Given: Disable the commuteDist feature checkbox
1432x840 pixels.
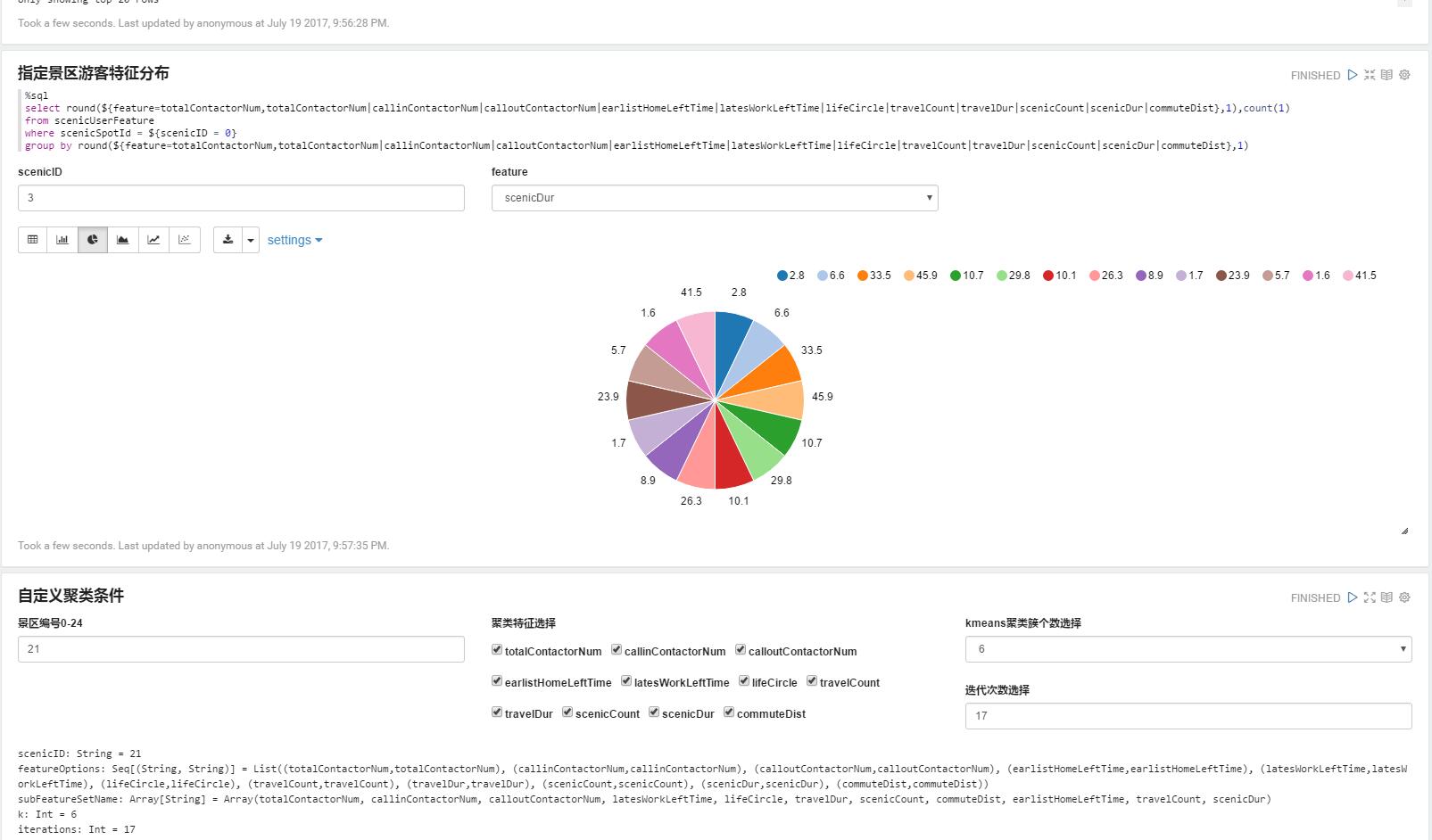Looking at the screenshot, I should (729, 712).
